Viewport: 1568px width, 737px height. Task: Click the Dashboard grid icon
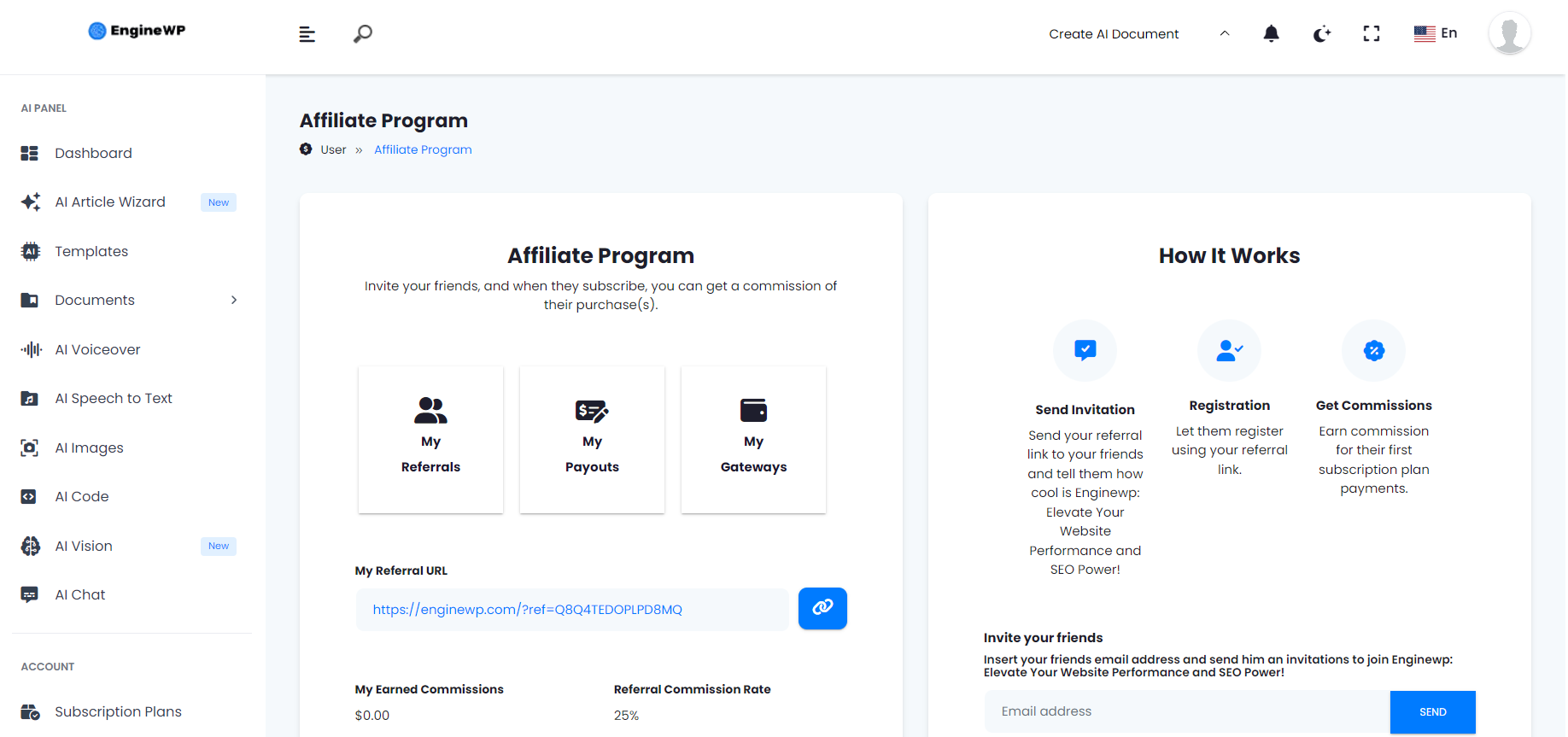point(30,153)
